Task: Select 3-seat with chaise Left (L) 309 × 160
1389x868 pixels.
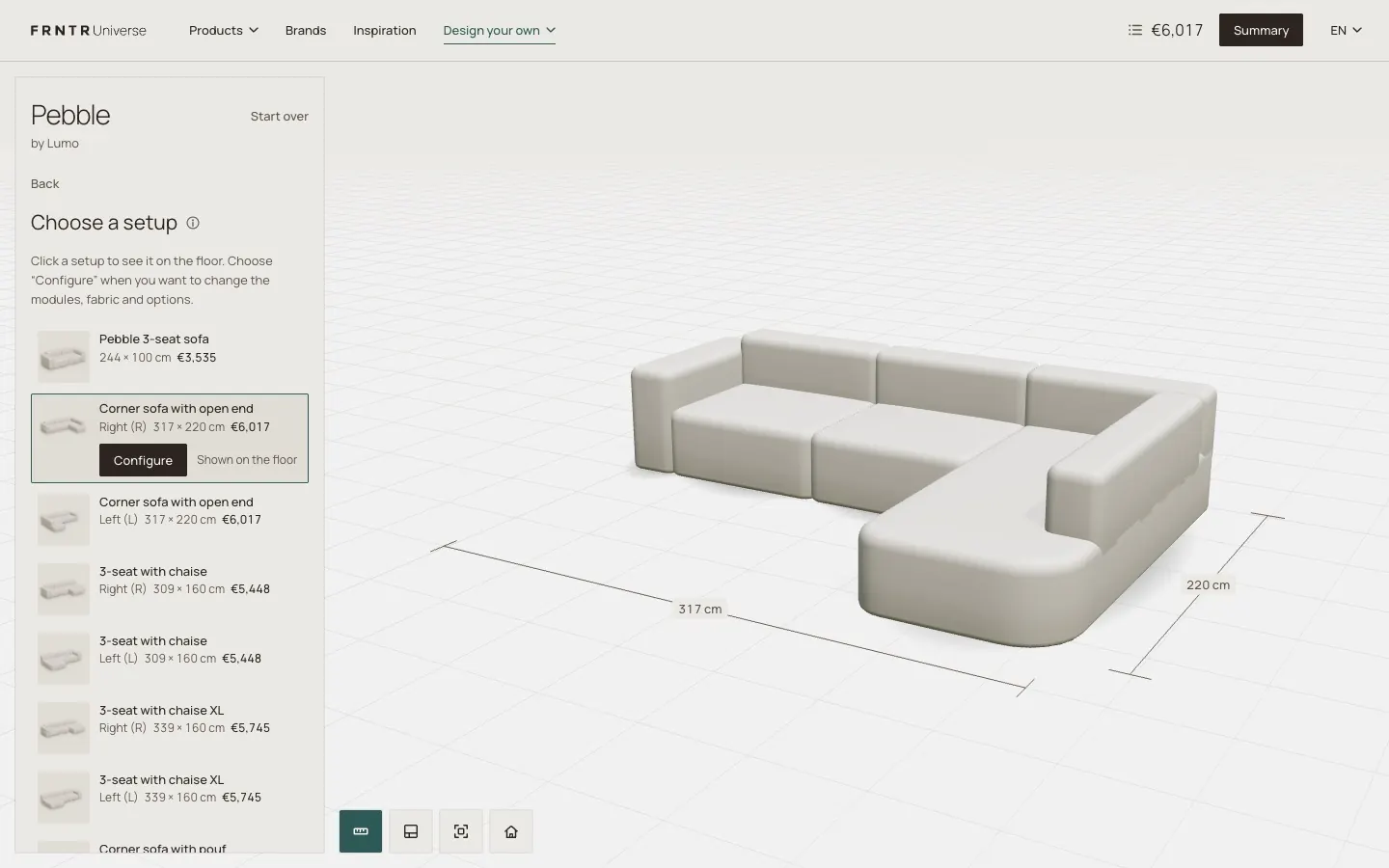Action: coord(170,658)
